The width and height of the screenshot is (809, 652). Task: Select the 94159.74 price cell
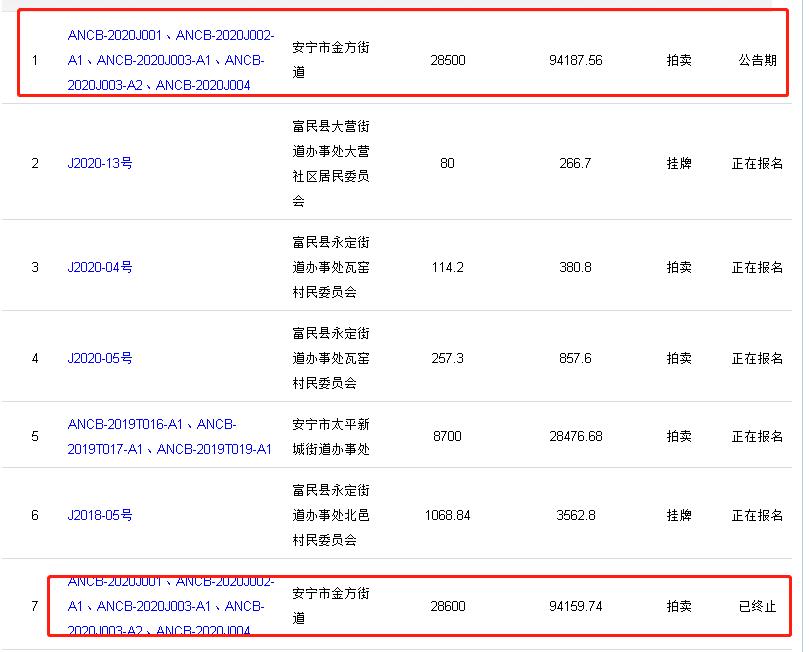click(x=575, y=606)
